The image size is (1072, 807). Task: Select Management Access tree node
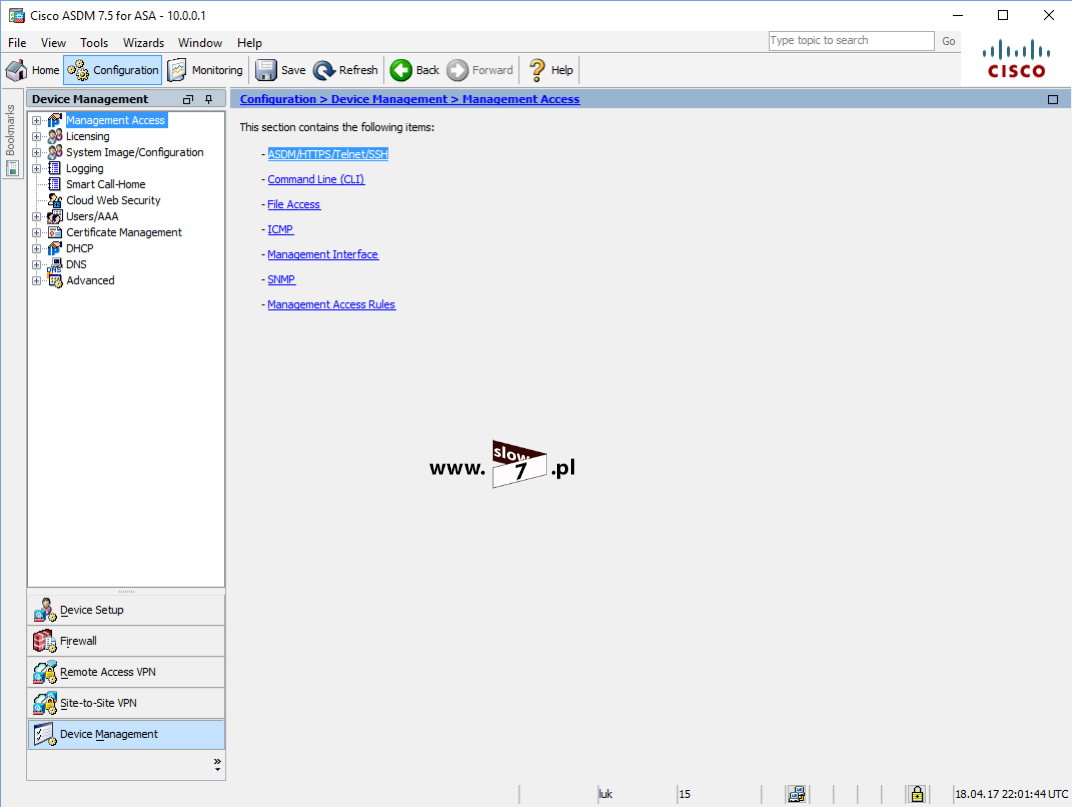115,120
